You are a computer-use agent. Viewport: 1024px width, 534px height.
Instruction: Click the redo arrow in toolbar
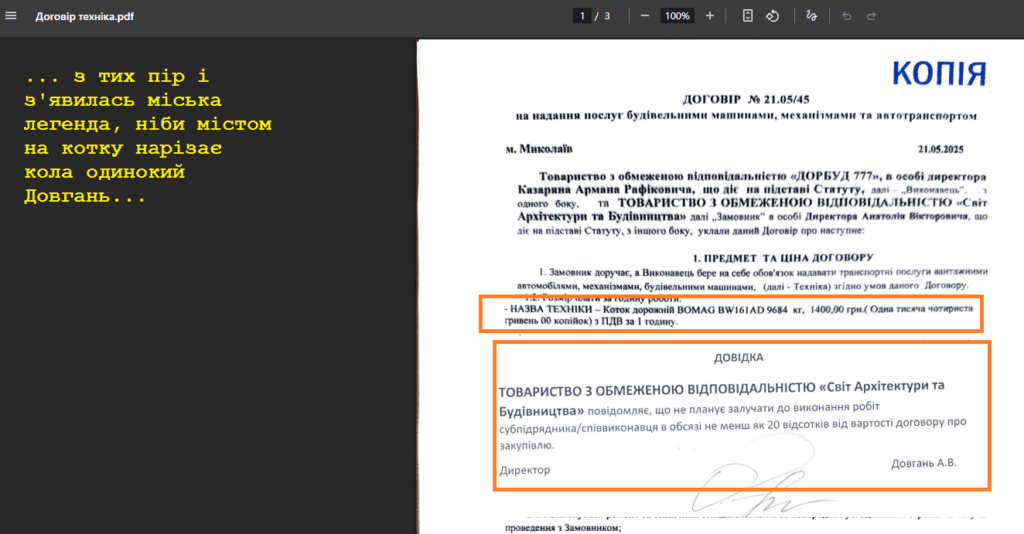pos(872,16)
